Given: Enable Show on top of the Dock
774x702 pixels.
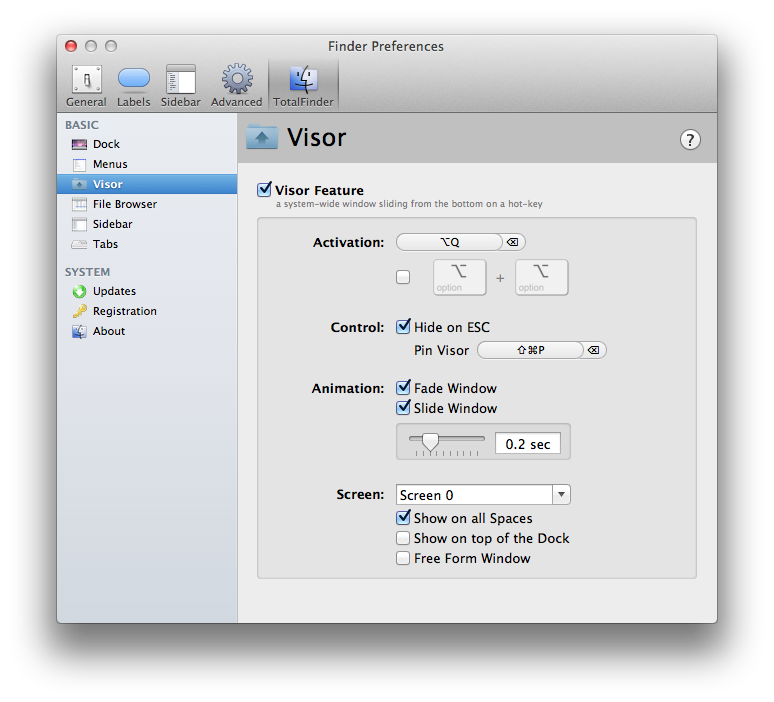Looking at the screenshot, I should (x=403, y=538).
